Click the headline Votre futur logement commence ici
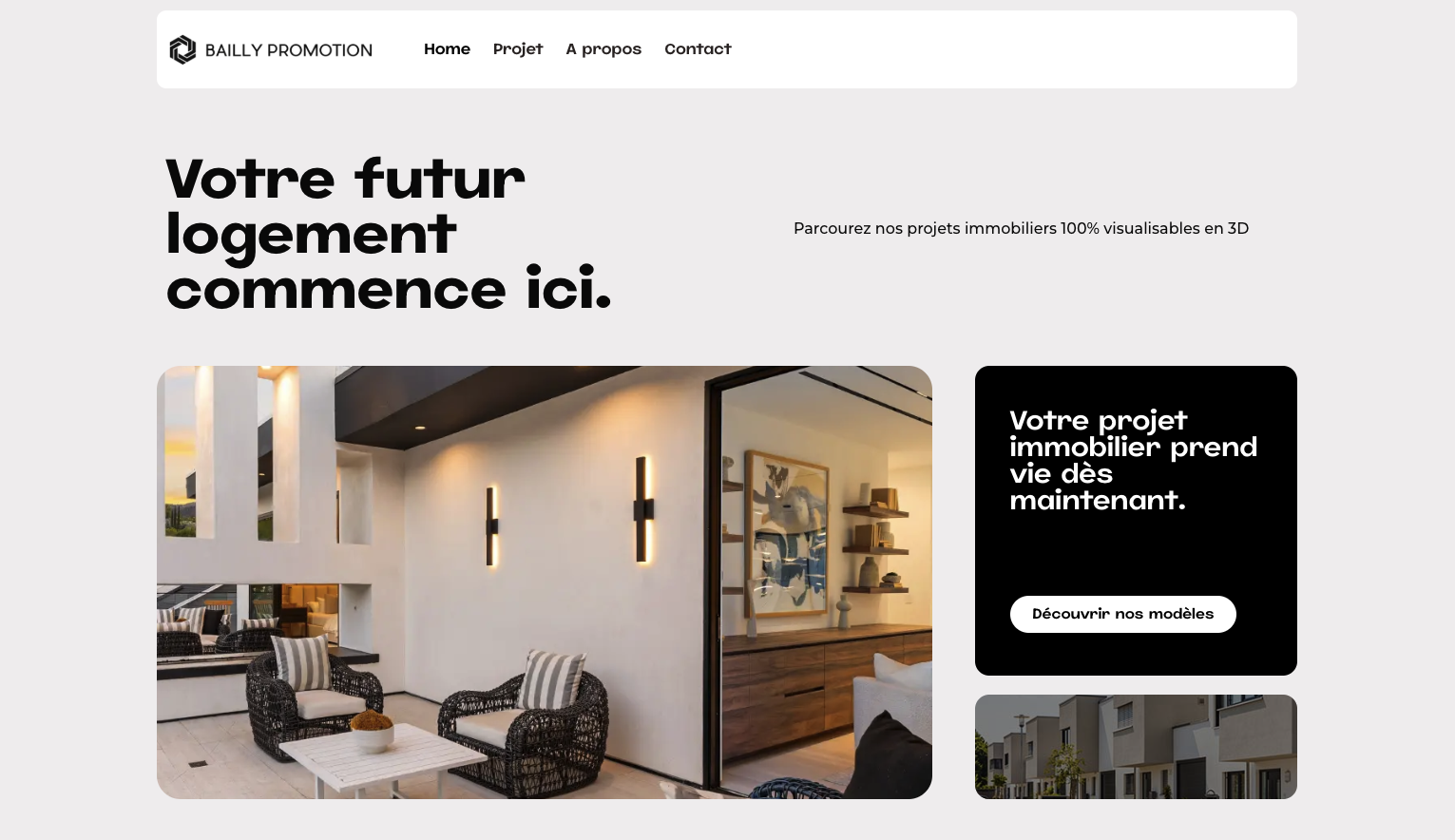 [x=389, y=234]
